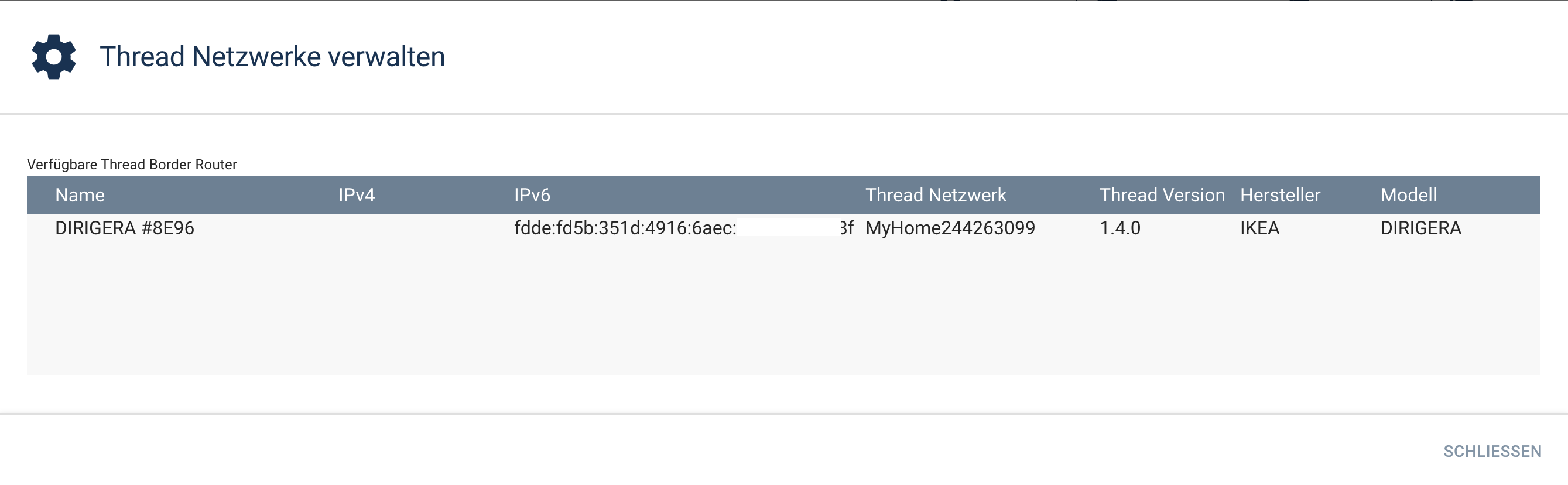Click the gear settings icon

point(53,57)
